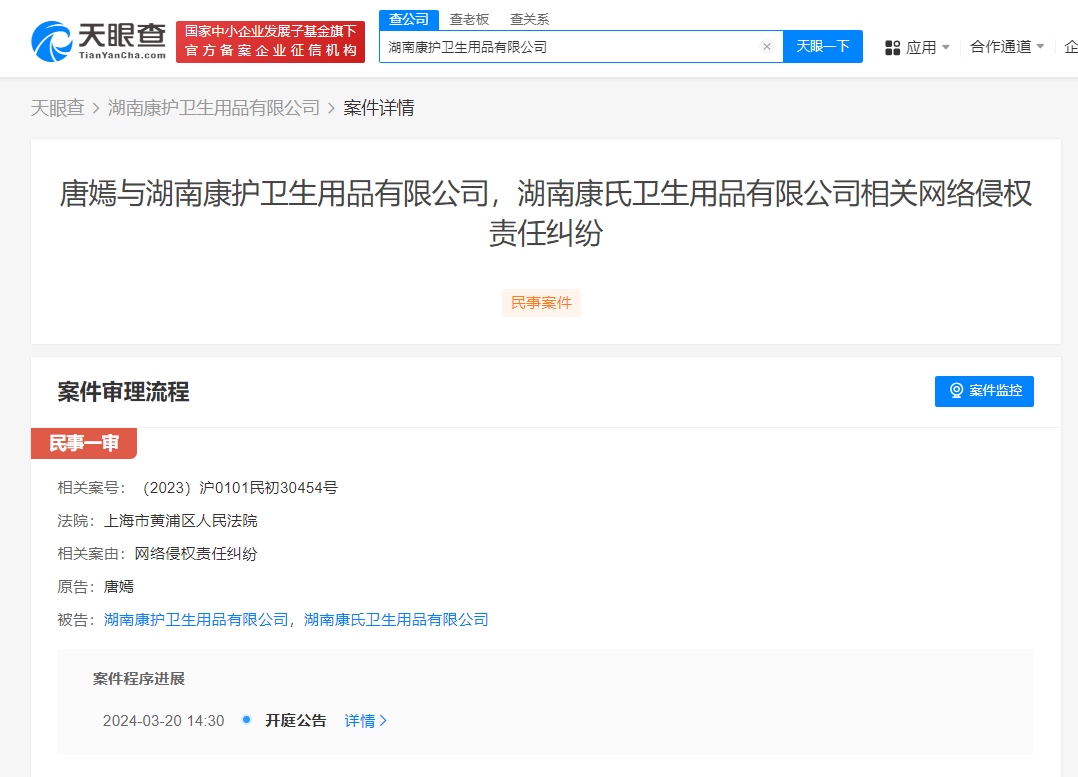Click plaintiff name 唐嫣

[x=119, y=587]
